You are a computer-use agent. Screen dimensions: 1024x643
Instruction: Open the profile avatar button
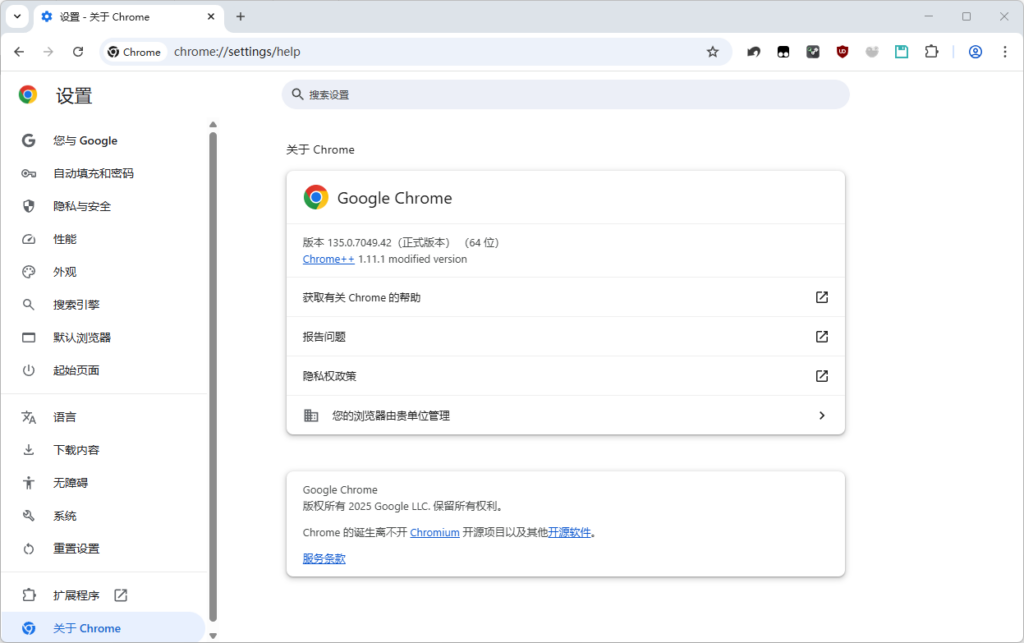click(x=975, y=52)
